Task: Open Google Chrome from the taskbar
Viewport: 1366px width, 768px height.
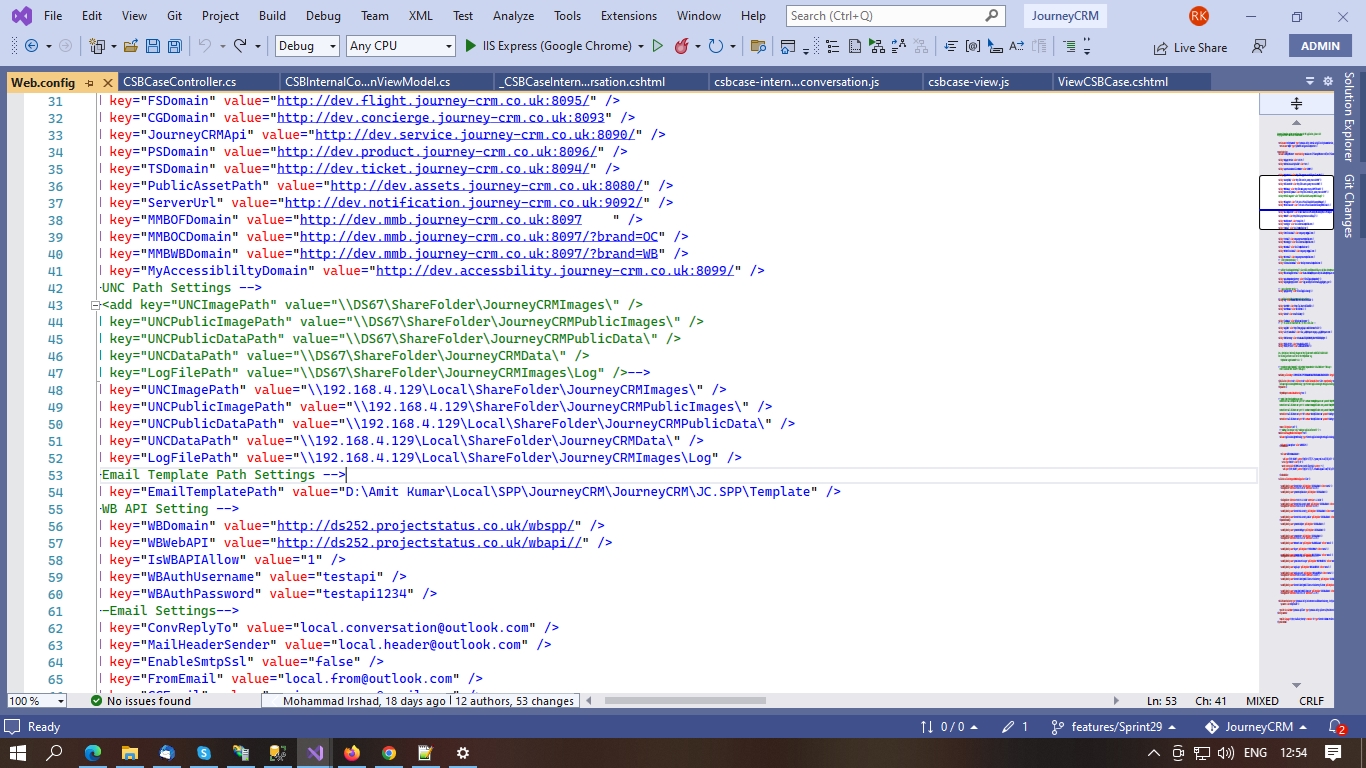Action: pos(389,753)
